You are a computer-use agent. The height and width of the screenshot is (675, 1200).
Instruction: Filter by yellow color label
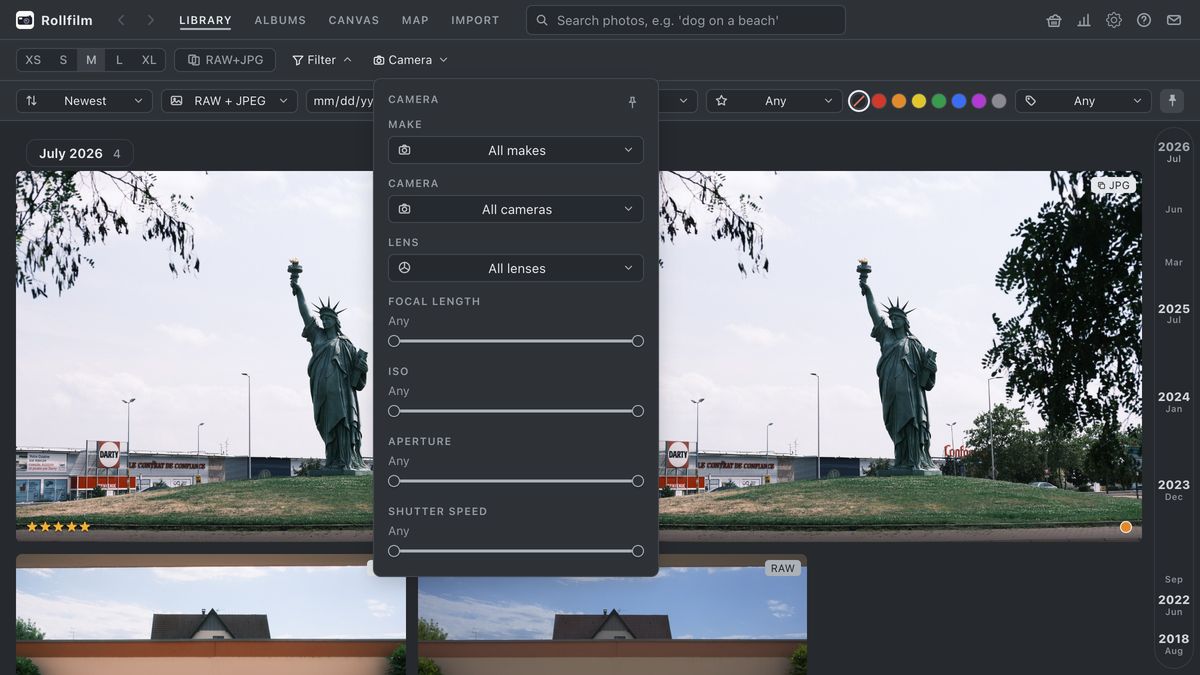click(919, 101)
